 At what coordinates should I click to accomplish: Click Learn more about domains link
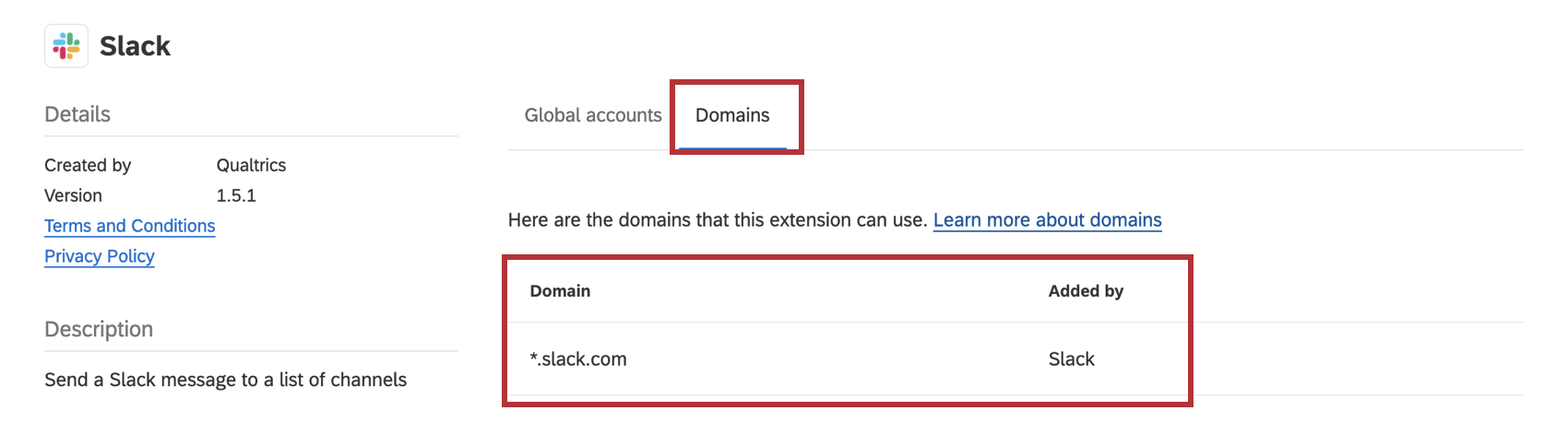pos(1048,220)
